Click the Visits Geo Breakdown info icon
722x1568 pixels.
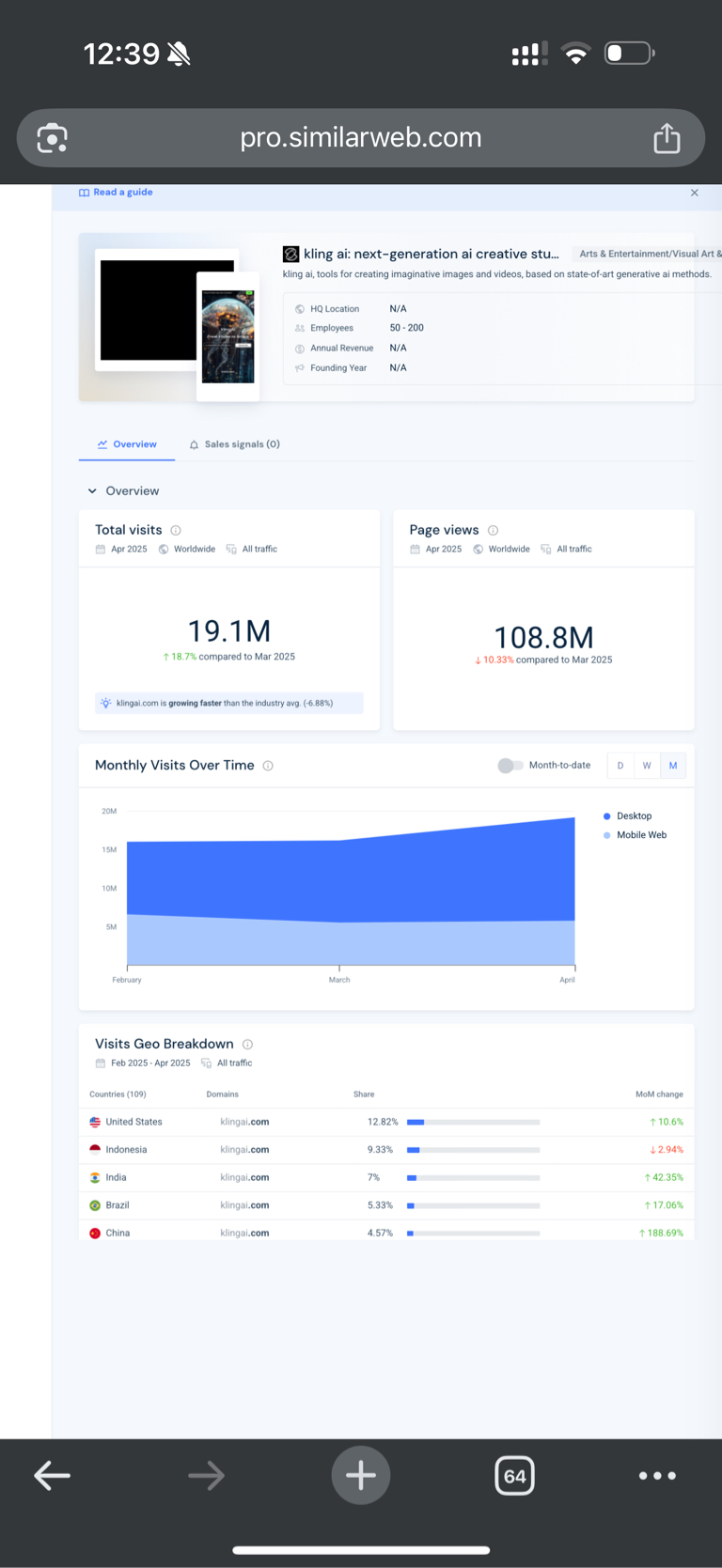click(248, 1045)
